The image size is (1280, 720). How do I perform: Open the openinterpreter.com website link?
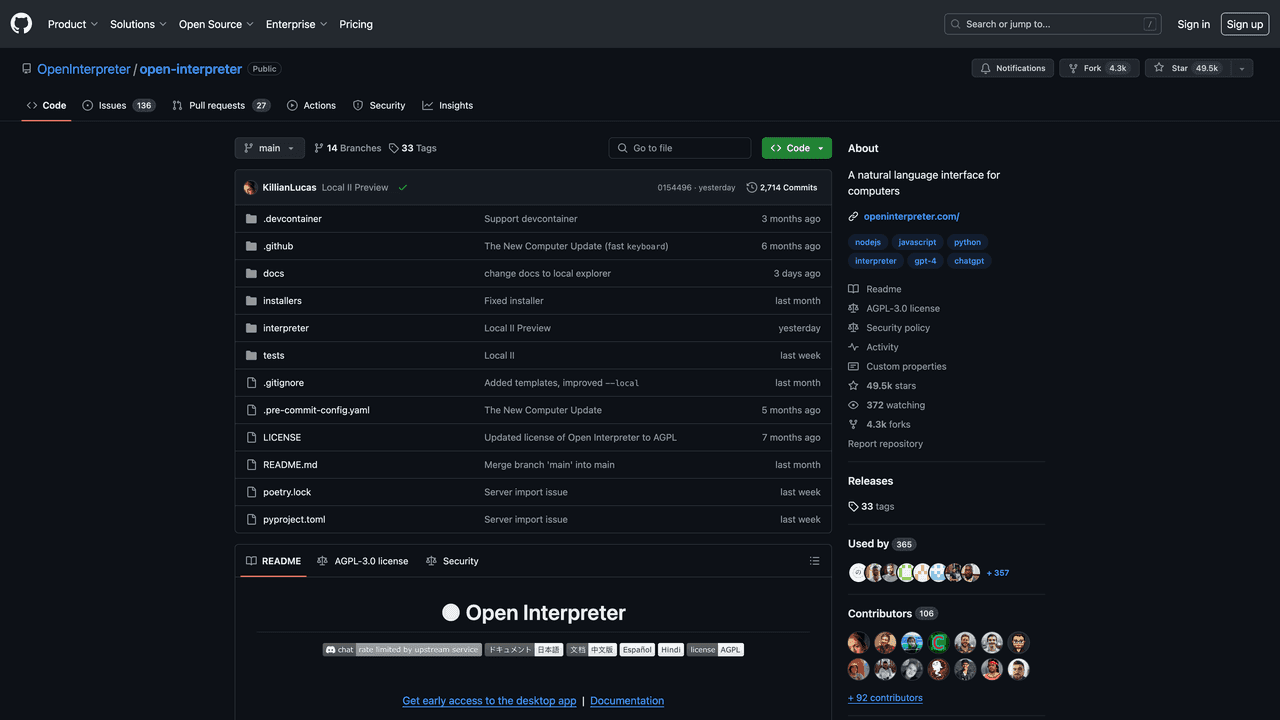[911, 216]
